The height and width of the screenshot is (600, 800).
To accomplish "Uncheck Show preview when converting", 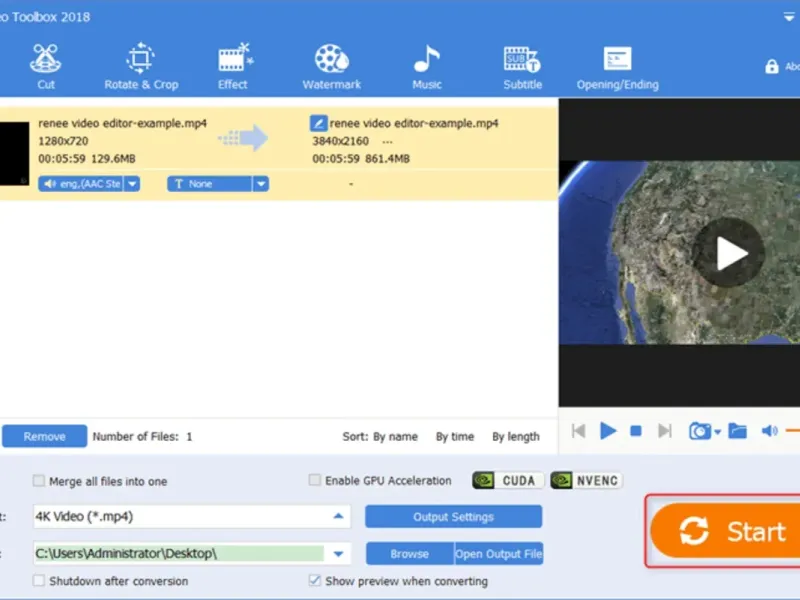I will (x=315, y=581).
